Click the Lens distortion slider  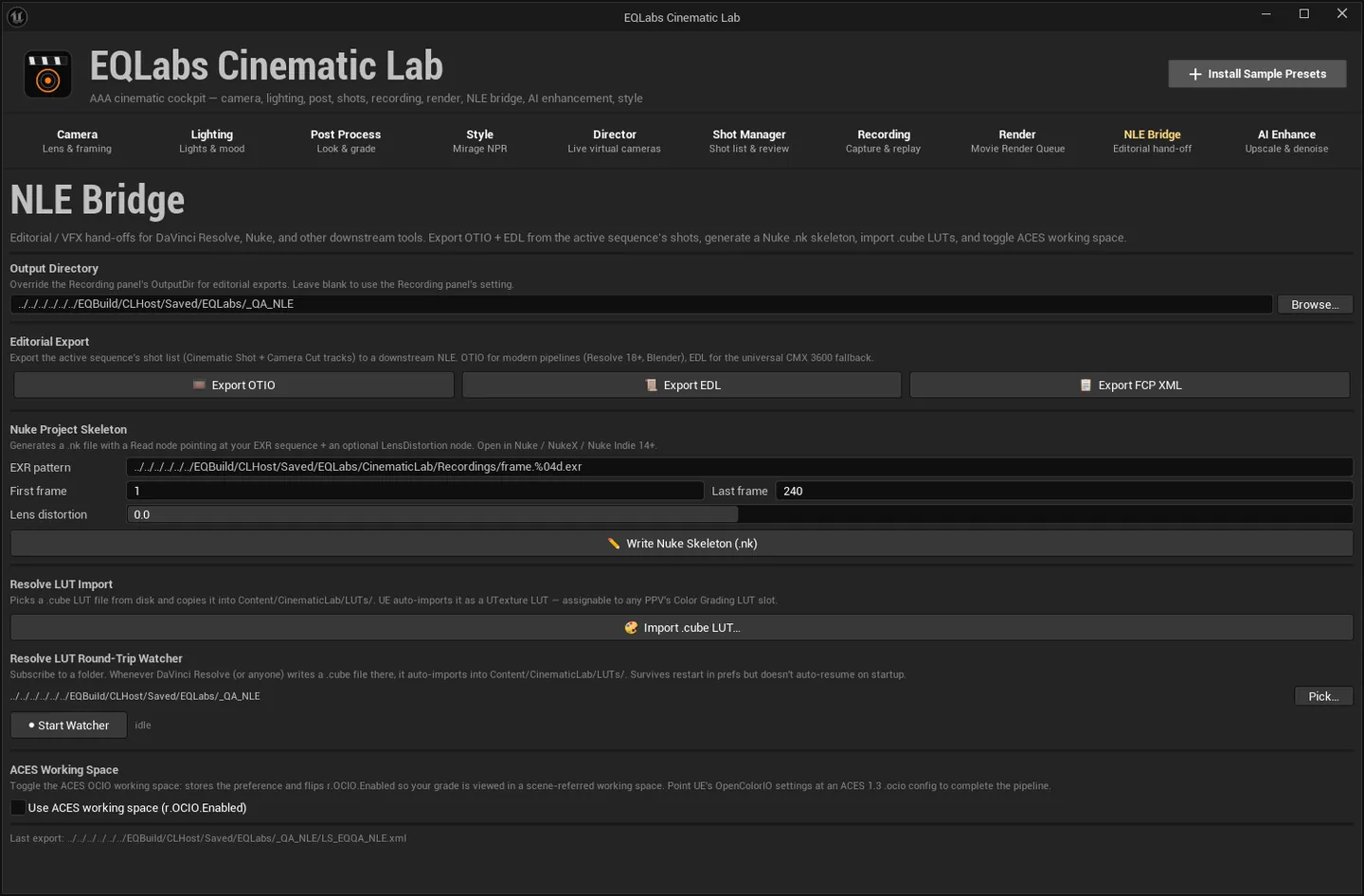pos(739,514)
